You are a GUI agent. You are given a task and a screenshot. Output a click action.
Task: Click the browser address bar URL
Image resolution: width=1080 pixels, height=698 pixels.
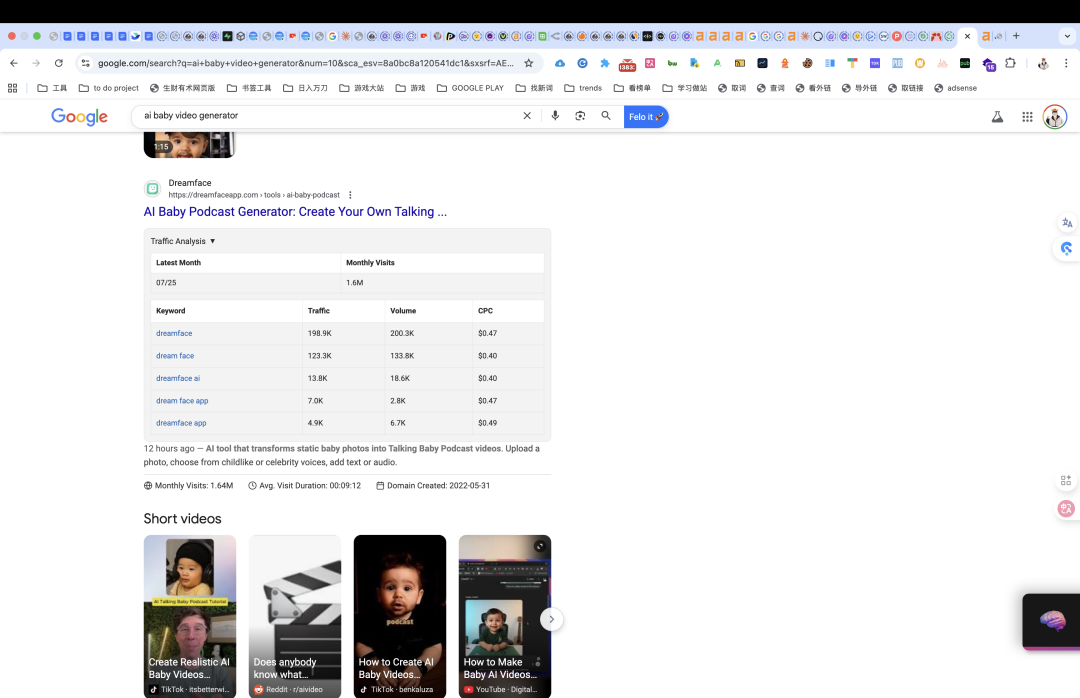click(x=306, y=63)
